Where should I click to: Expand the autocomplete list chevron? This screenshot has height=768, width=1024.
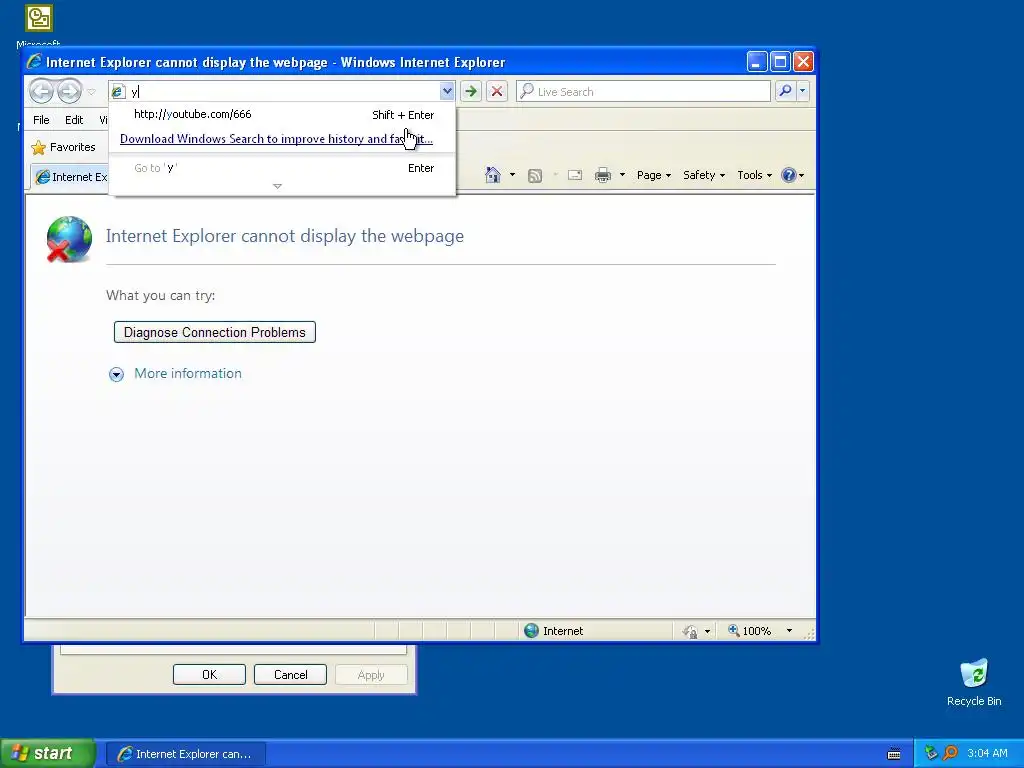[x=278, y=187]
